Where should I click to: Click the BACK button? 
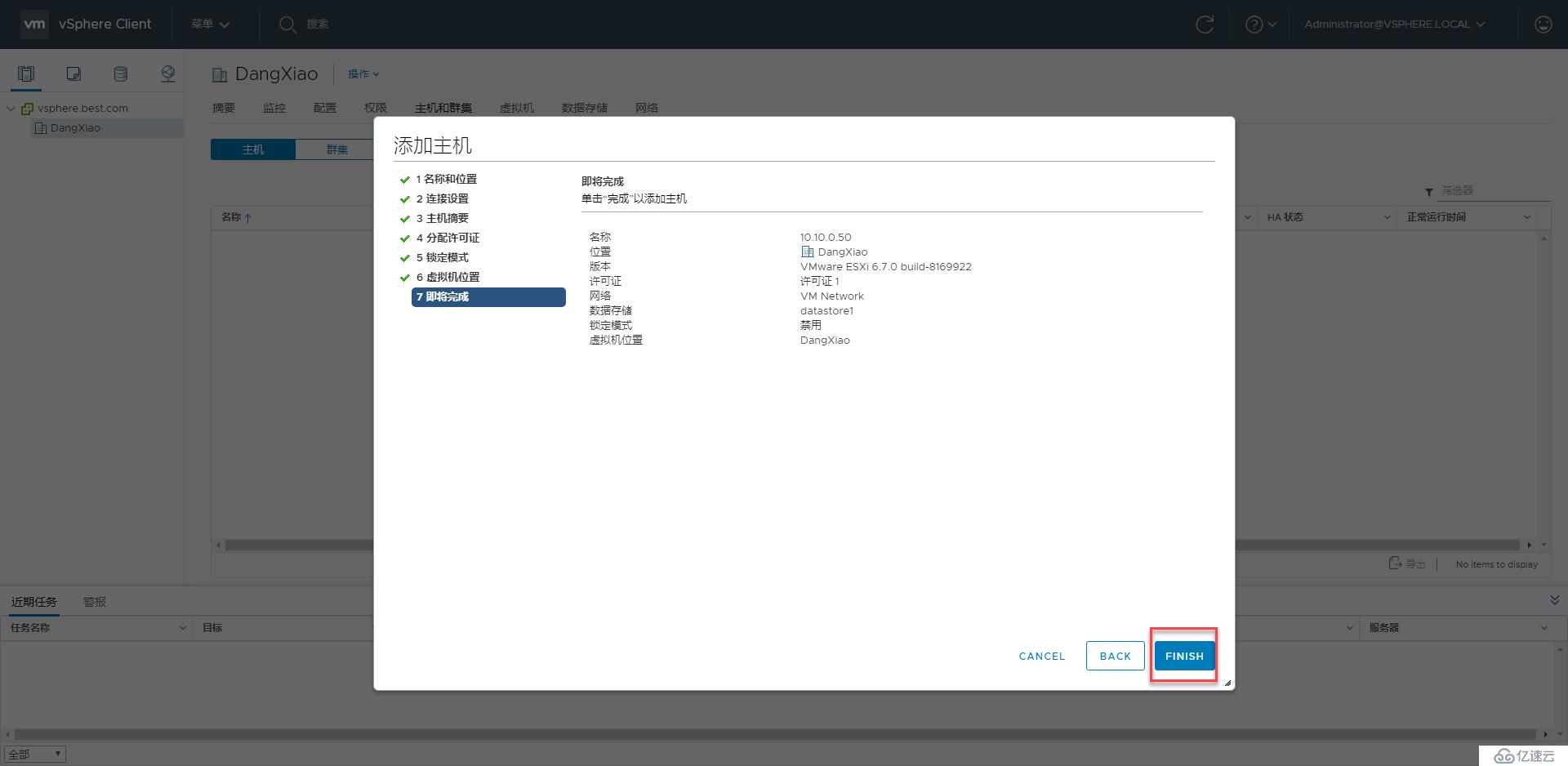pyautogui.click(x=1115, y=656)
